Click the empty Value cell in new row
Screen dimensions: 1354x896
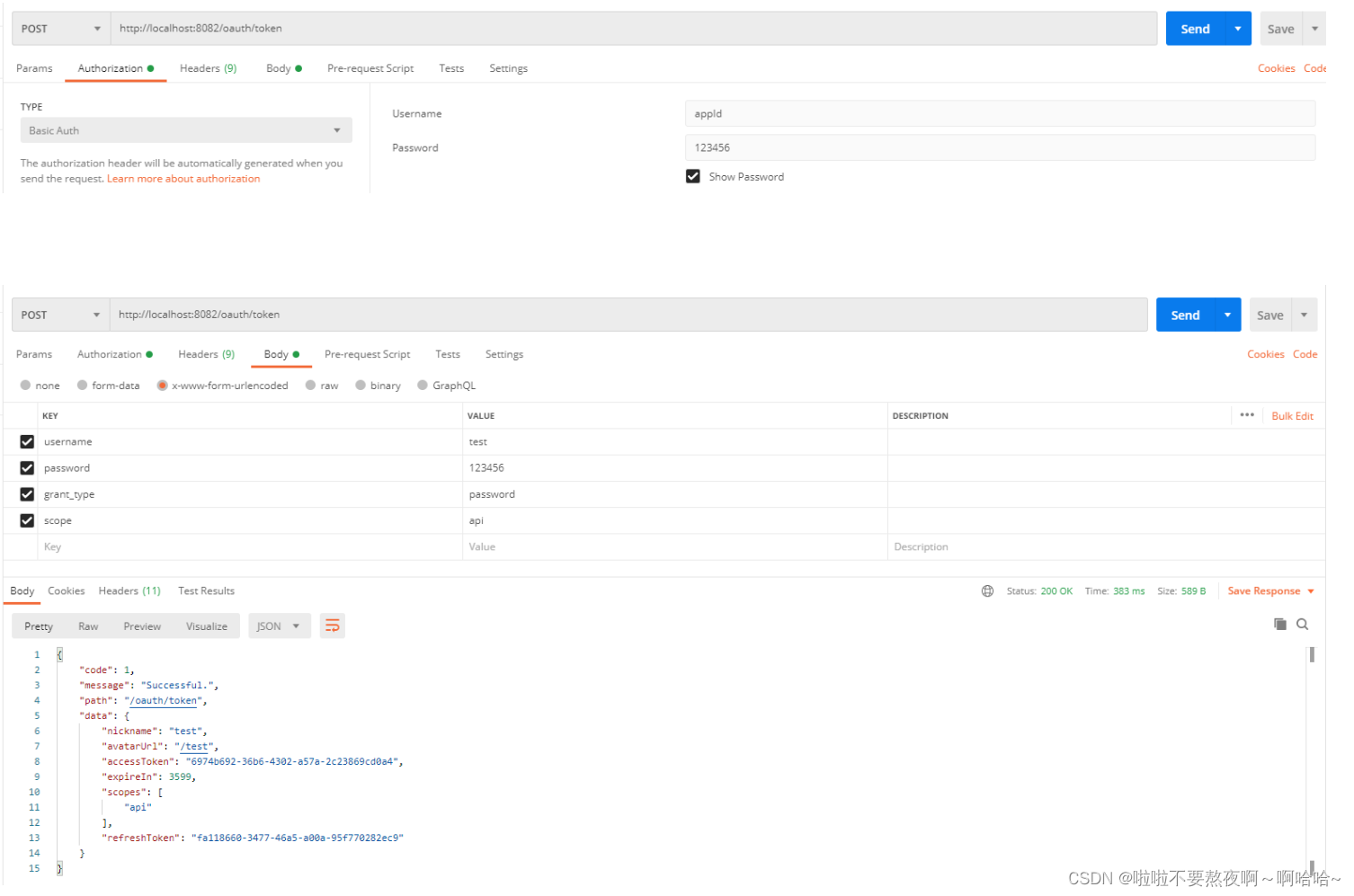[675, 547]
